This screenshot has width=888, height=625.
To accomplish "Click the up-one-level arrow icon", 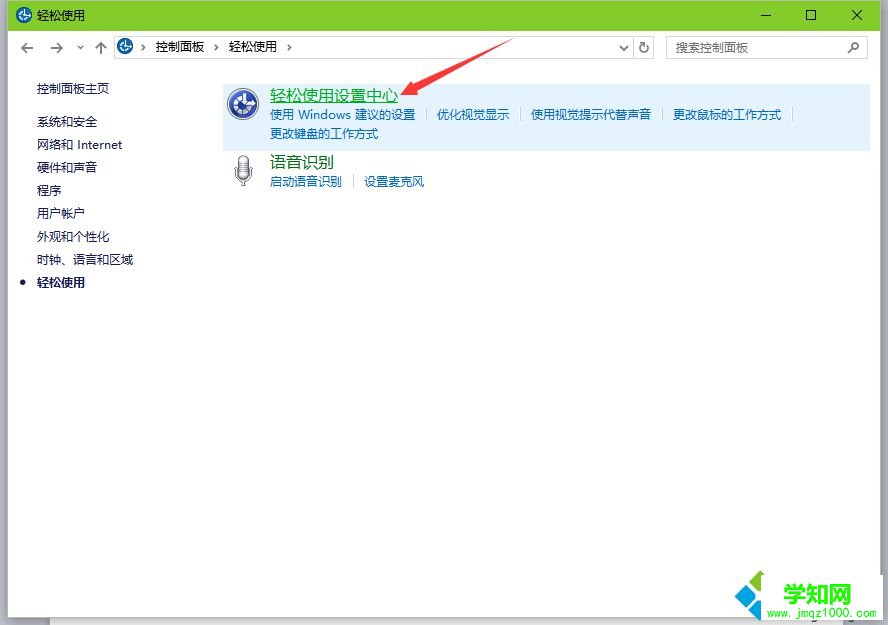I will (x=101, y=46).
